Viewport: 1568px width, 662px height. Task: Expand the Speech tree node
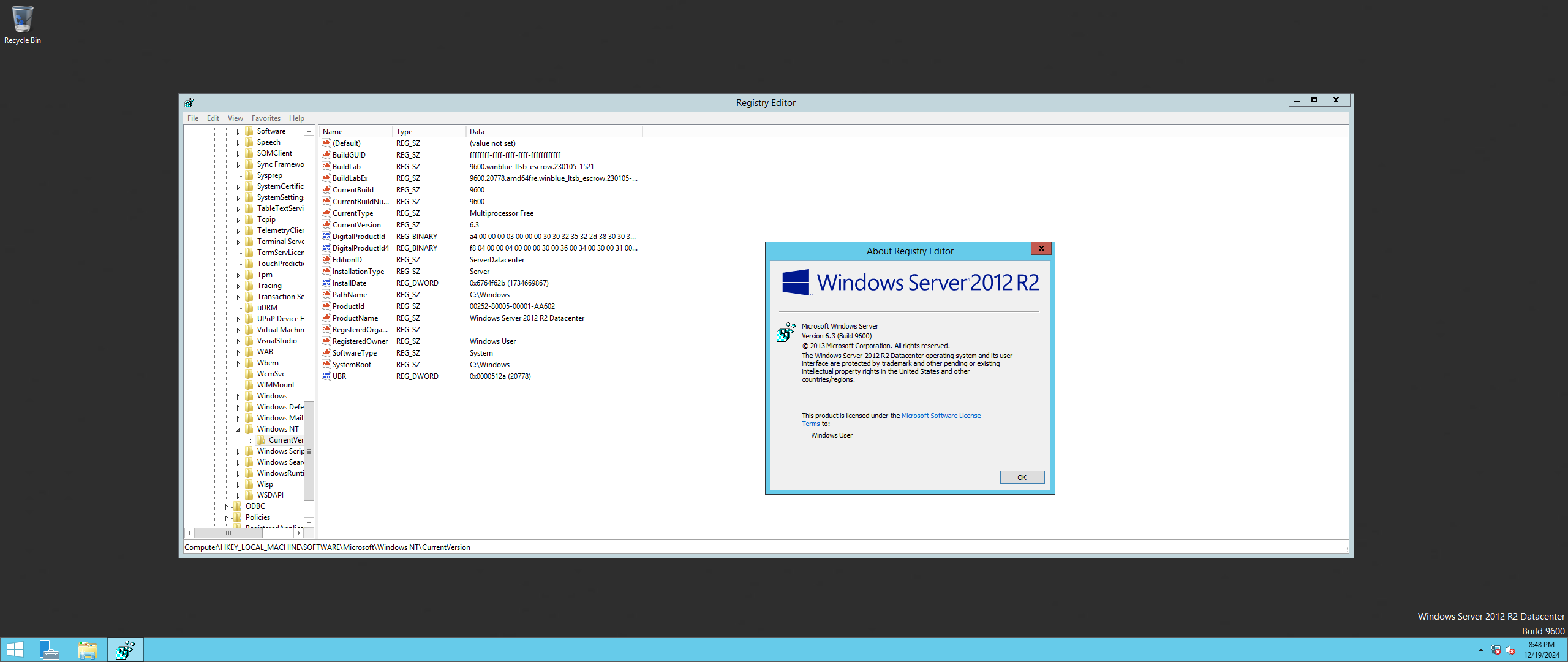(x=238, y=143)
